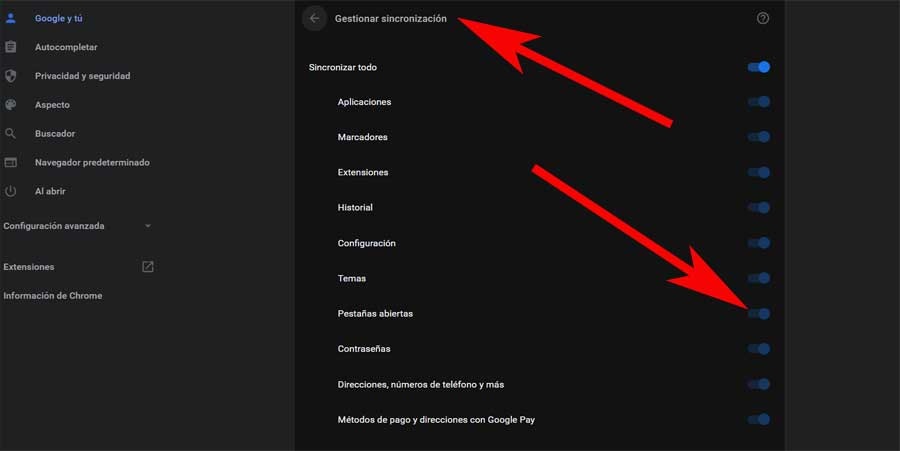Click the Buscador magnifier icon

coord(10,133)
